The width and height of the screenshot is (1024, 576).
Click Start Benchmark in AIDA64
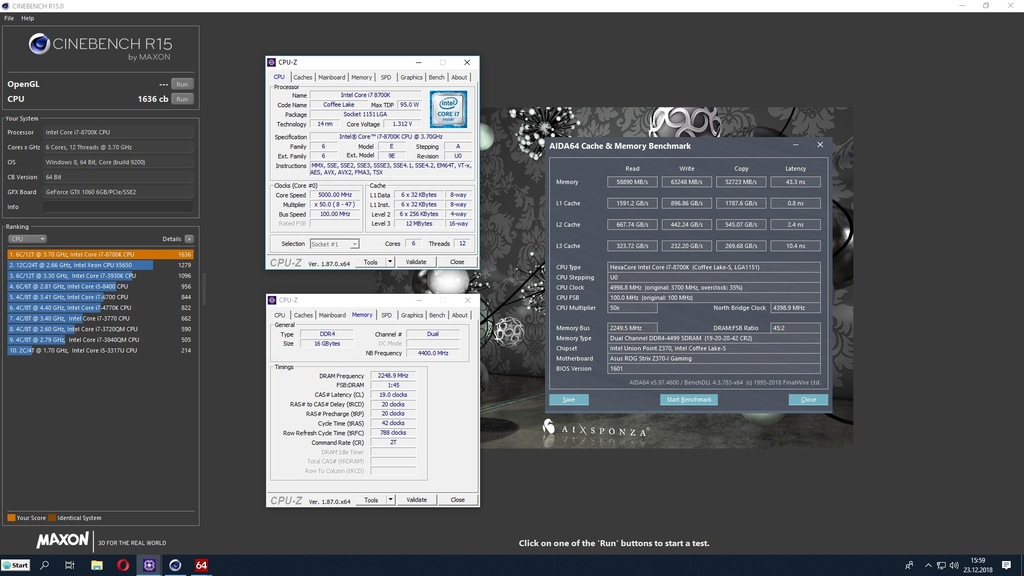click(688, 400)
